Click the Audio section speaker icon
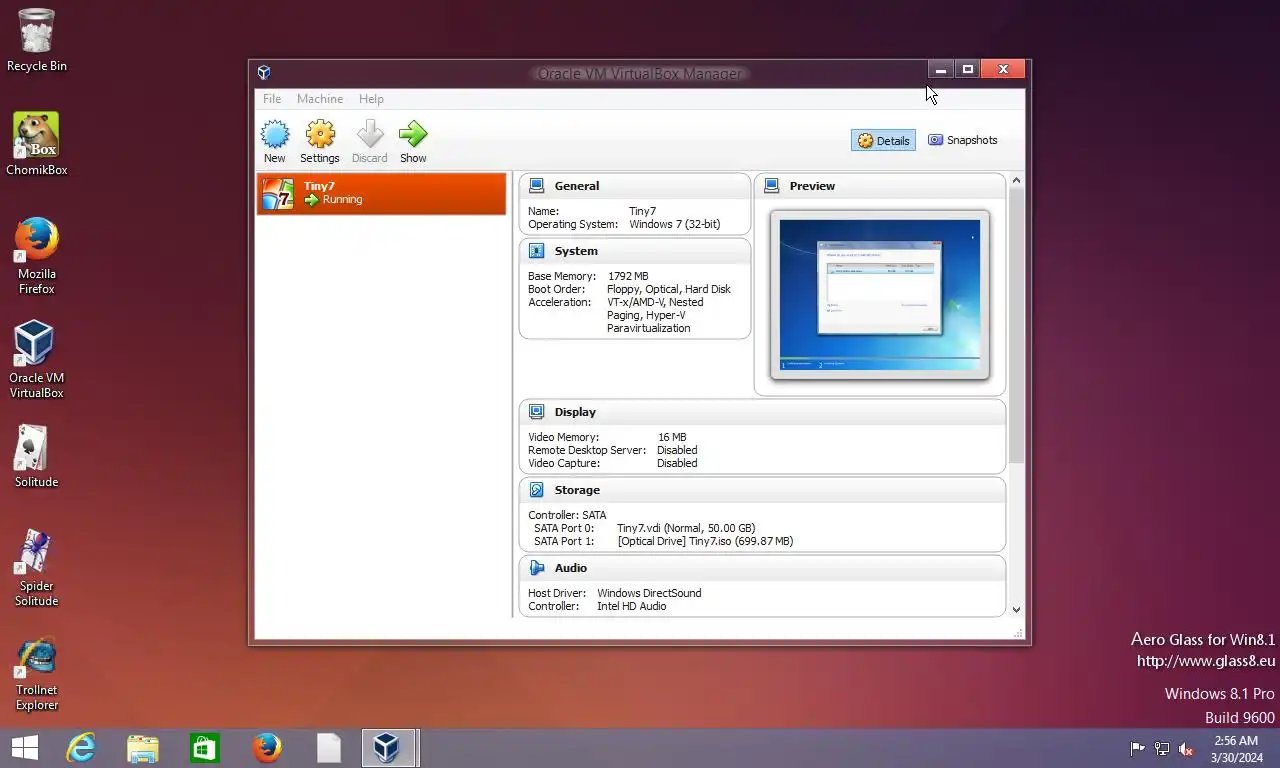The width and height of the screenshot is (1280, 768). pos(537,568)
